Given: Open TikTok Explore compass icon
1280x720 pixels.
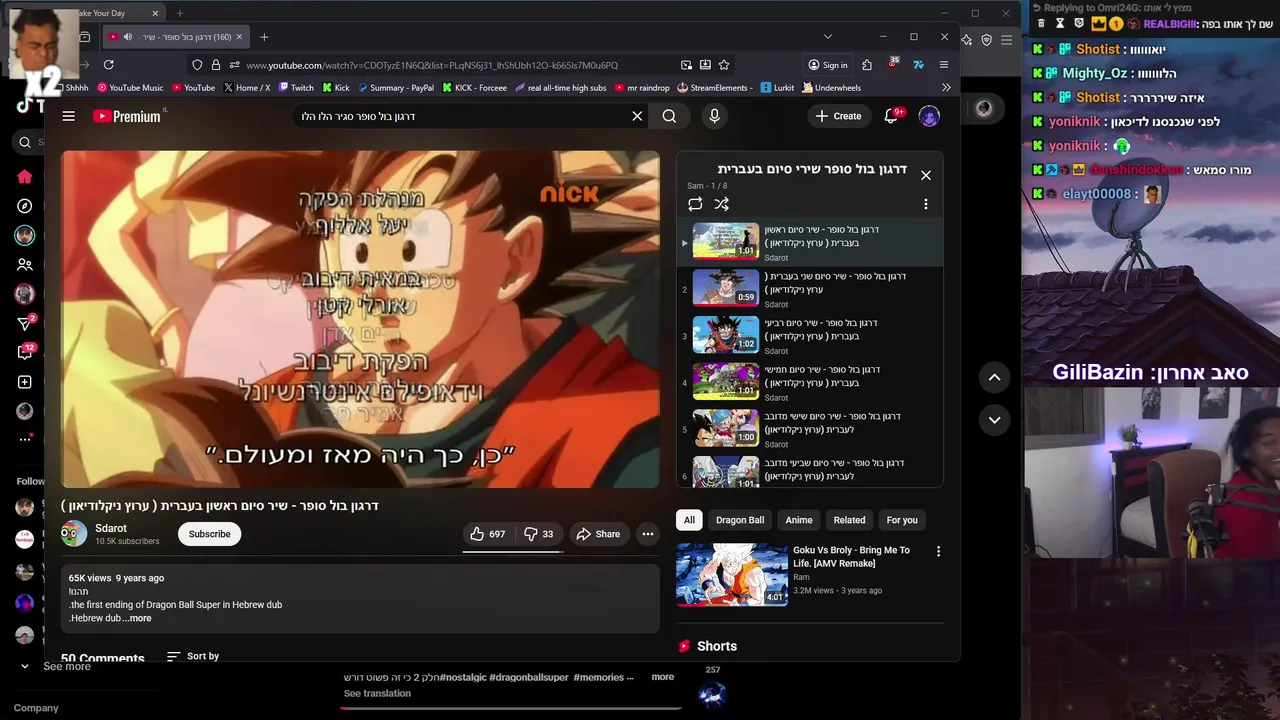Looking at the screenshot, I should coord(25,206).
